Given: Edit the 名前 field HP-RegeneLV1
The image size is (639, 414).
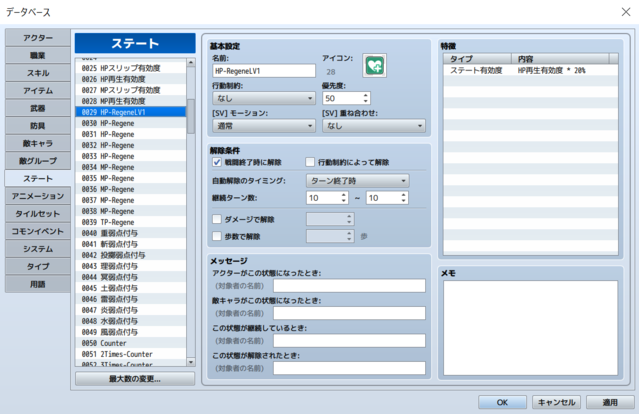Looking at the screenshot, I should click(264, 71).
